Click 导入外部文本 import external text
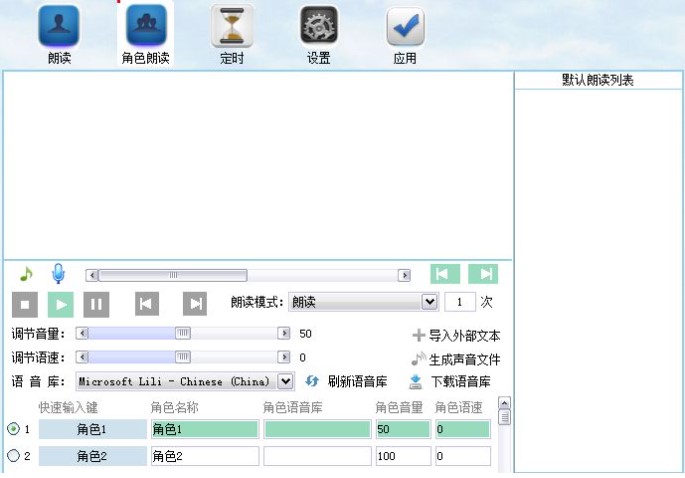This screenshot has height=478, width=685. (456, 336)
